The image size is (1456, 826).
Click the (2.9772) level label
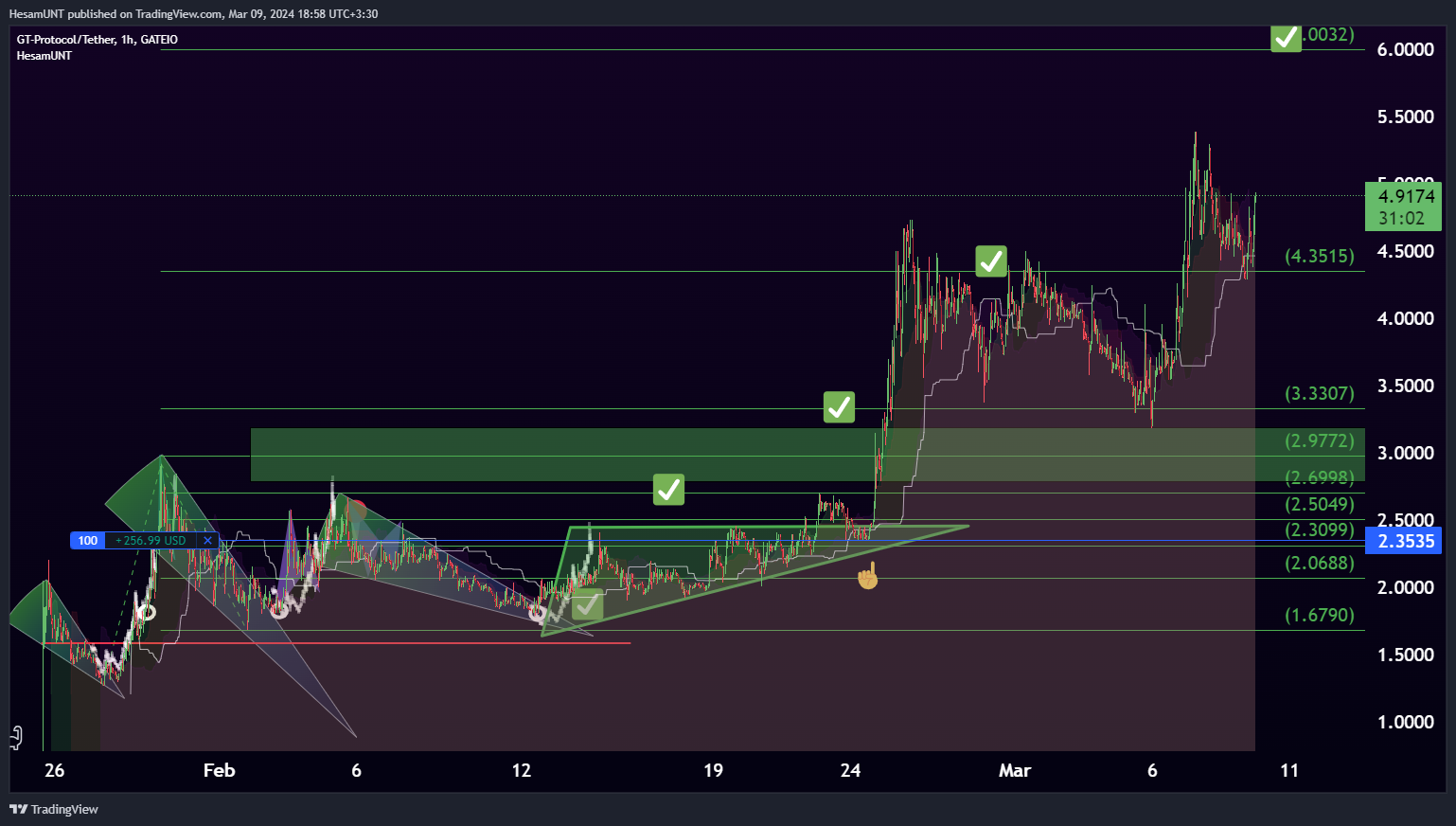pos(1320,440)
